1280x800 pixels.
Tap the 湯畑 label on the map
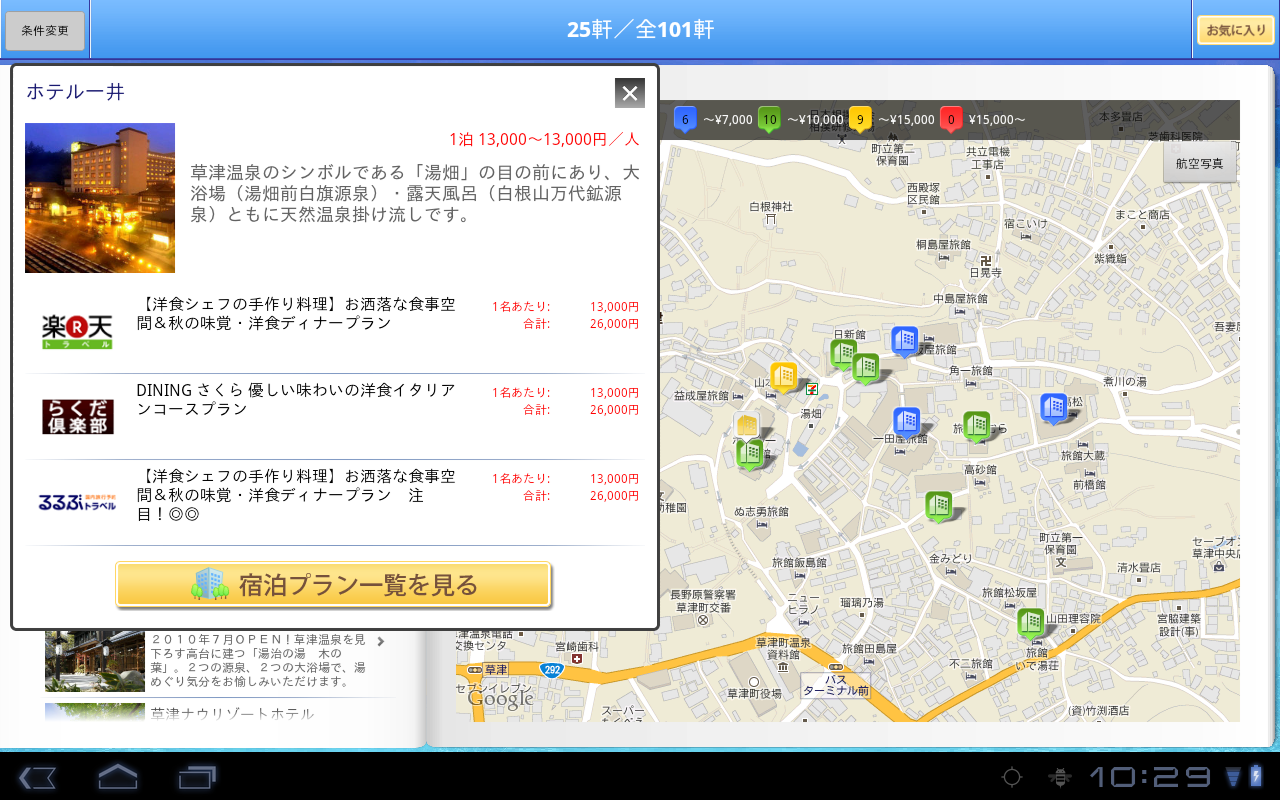tap(811, 413)
